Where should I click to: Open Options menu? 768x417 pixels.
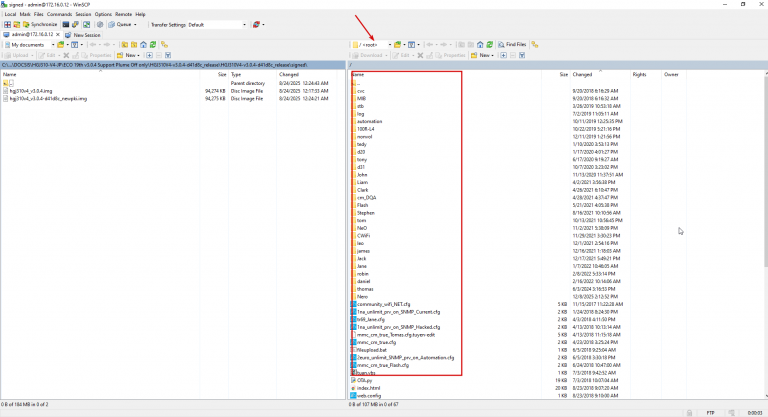[x=103, y=14]
